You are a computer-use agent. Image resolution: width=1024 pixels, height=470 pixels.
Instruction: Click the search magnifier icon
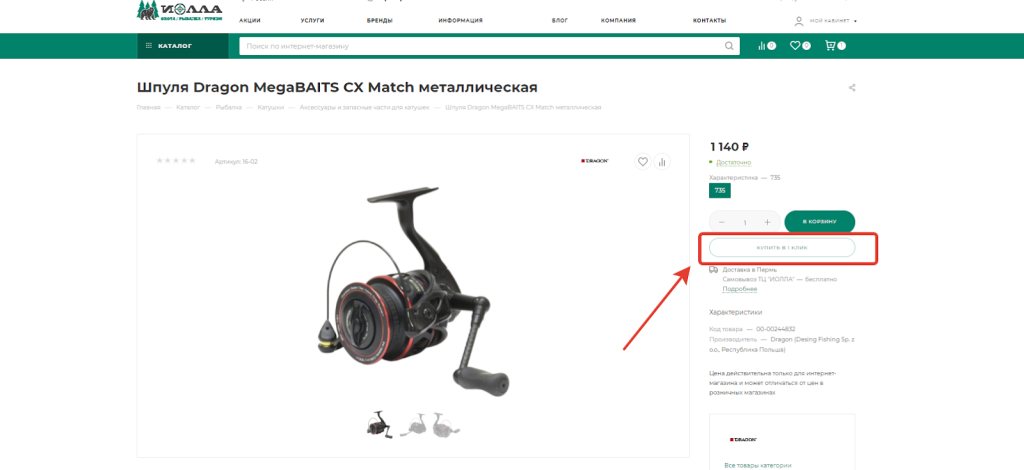tap(729, 46)
